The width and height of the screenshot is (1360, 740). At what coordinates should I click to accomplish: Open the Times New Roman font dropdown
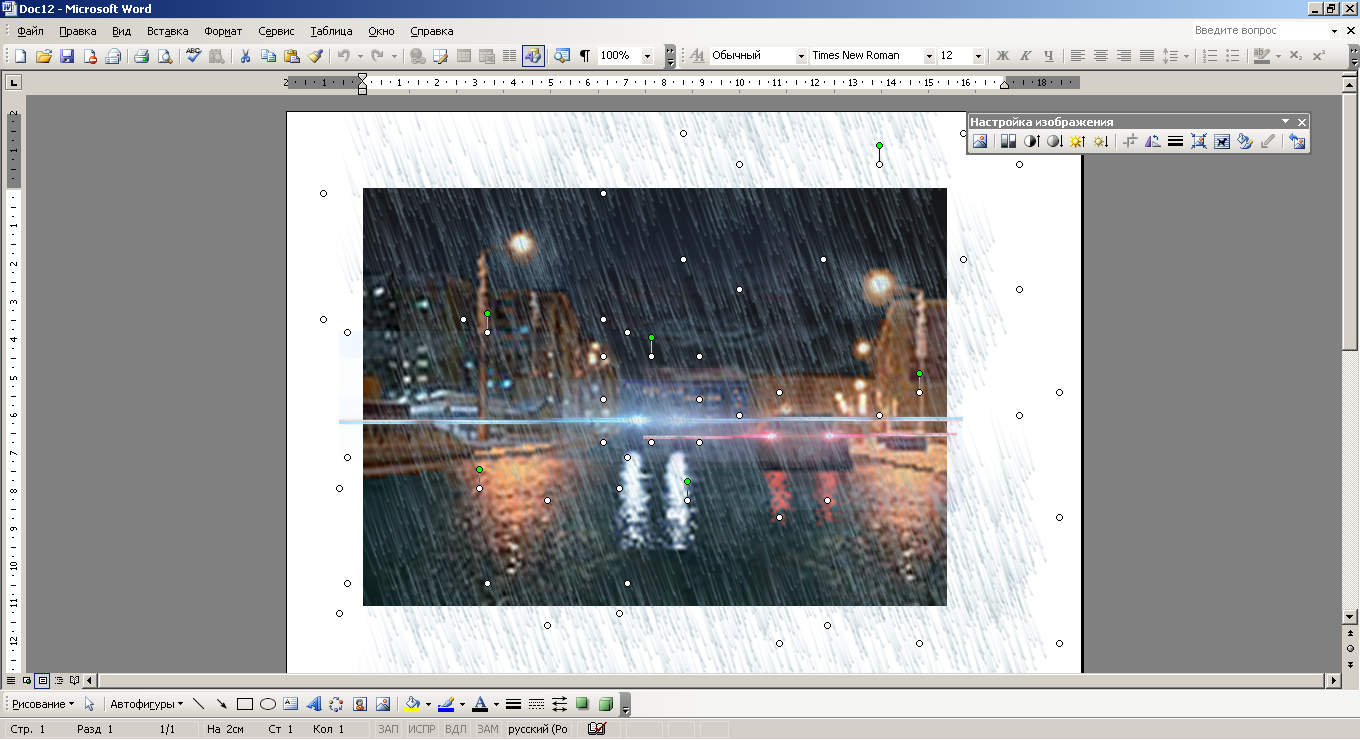929,56
